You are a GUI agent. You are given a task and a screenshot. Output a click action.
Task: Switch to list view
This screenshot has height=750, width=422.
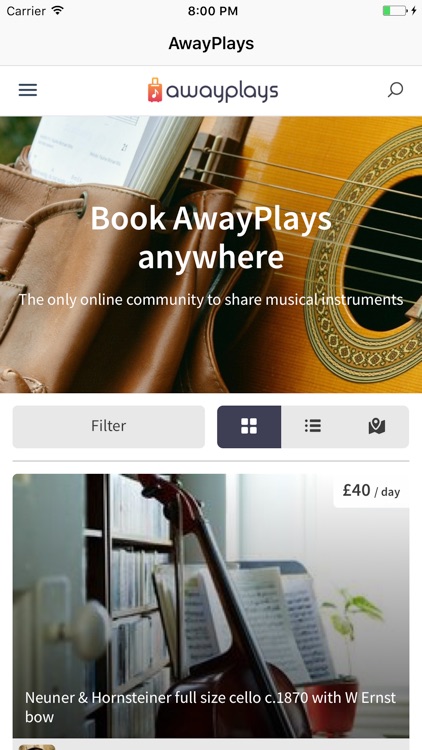coord(313,427)
